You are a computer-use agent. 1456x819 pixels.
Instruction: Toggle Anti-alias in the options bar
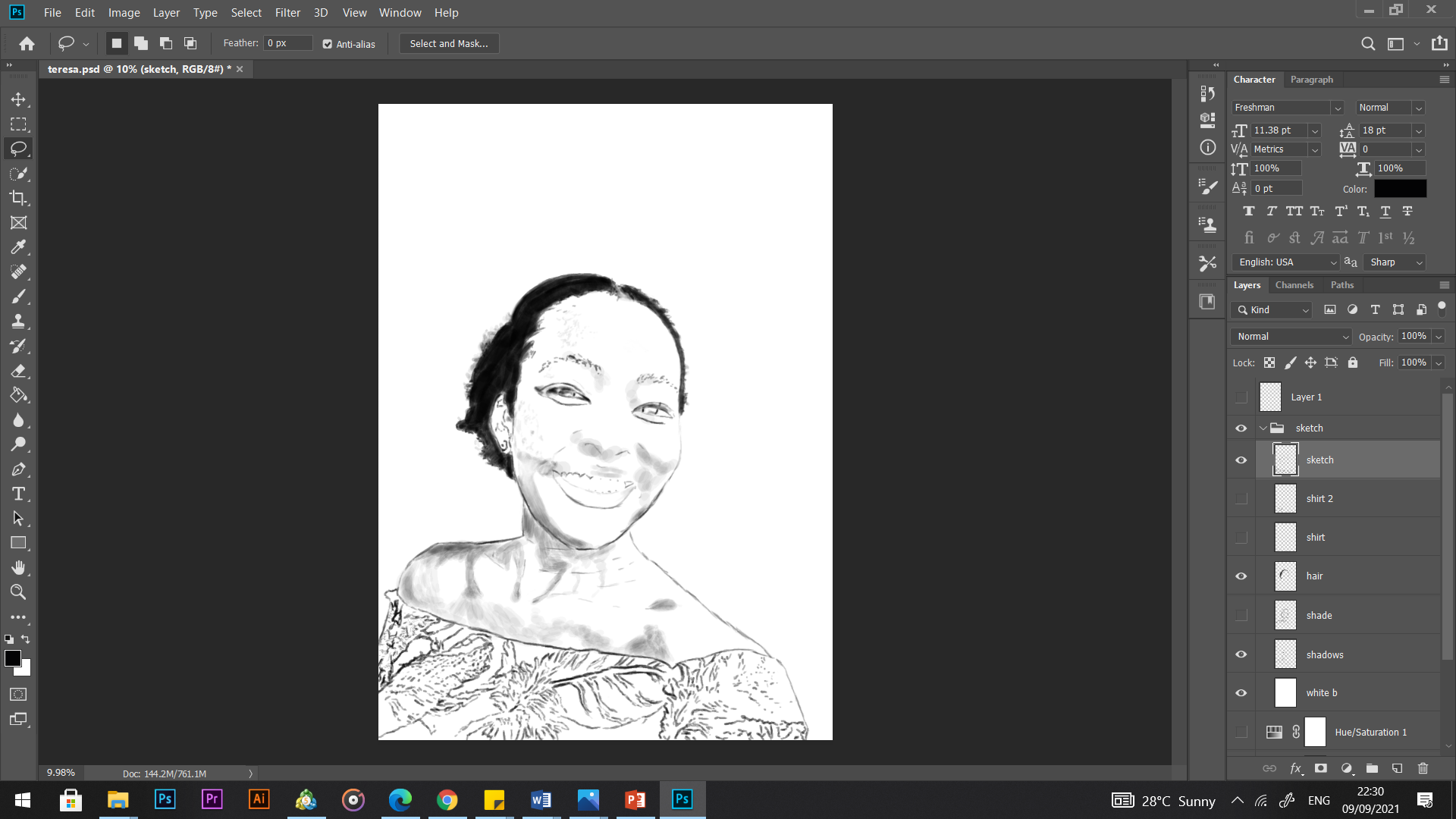328,44
